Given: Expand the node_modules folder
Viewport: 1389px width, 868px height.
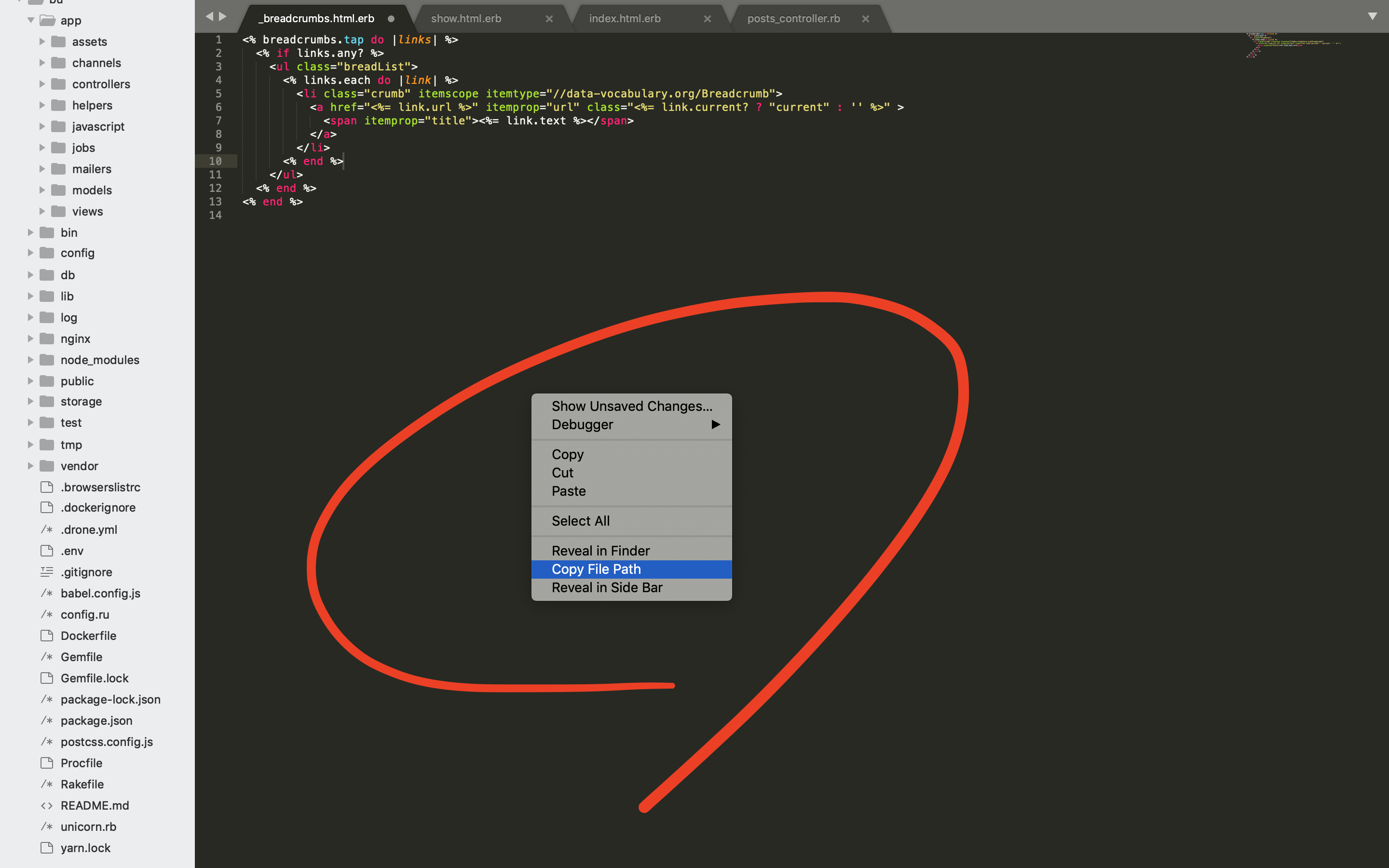Looking at the screenshot, I should (x=31, y=360).
